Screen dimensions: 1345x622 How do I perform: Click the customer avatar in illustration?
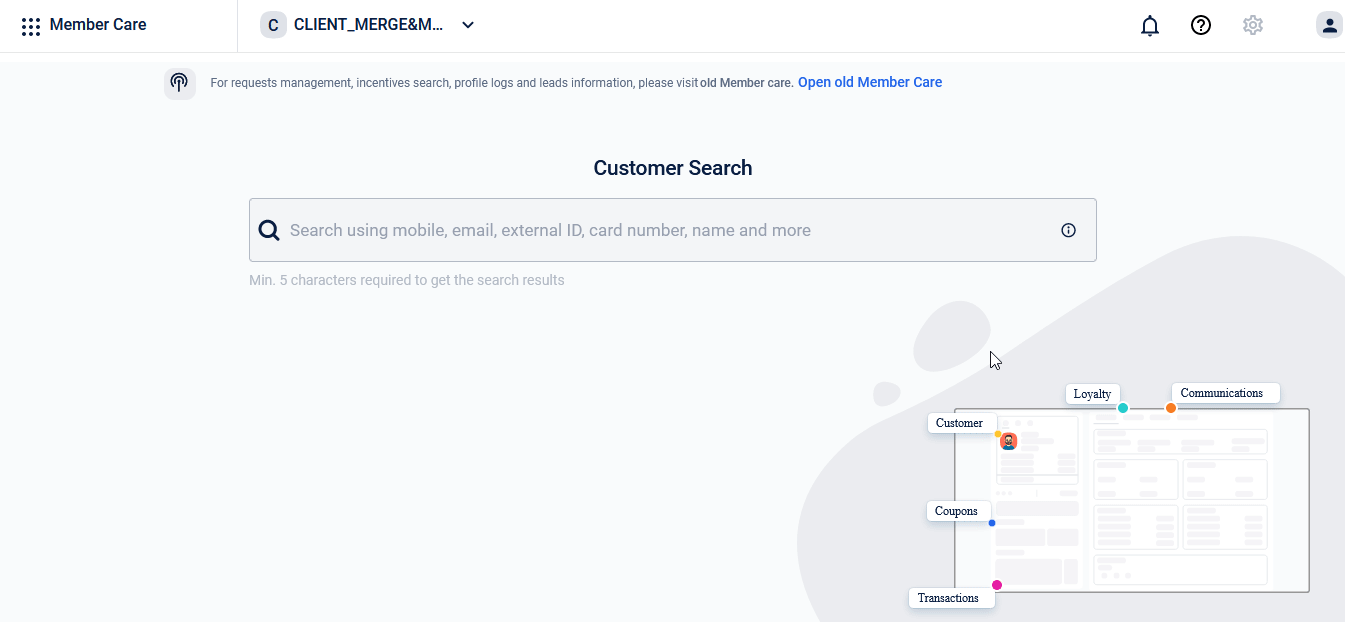click(1008, 441)
